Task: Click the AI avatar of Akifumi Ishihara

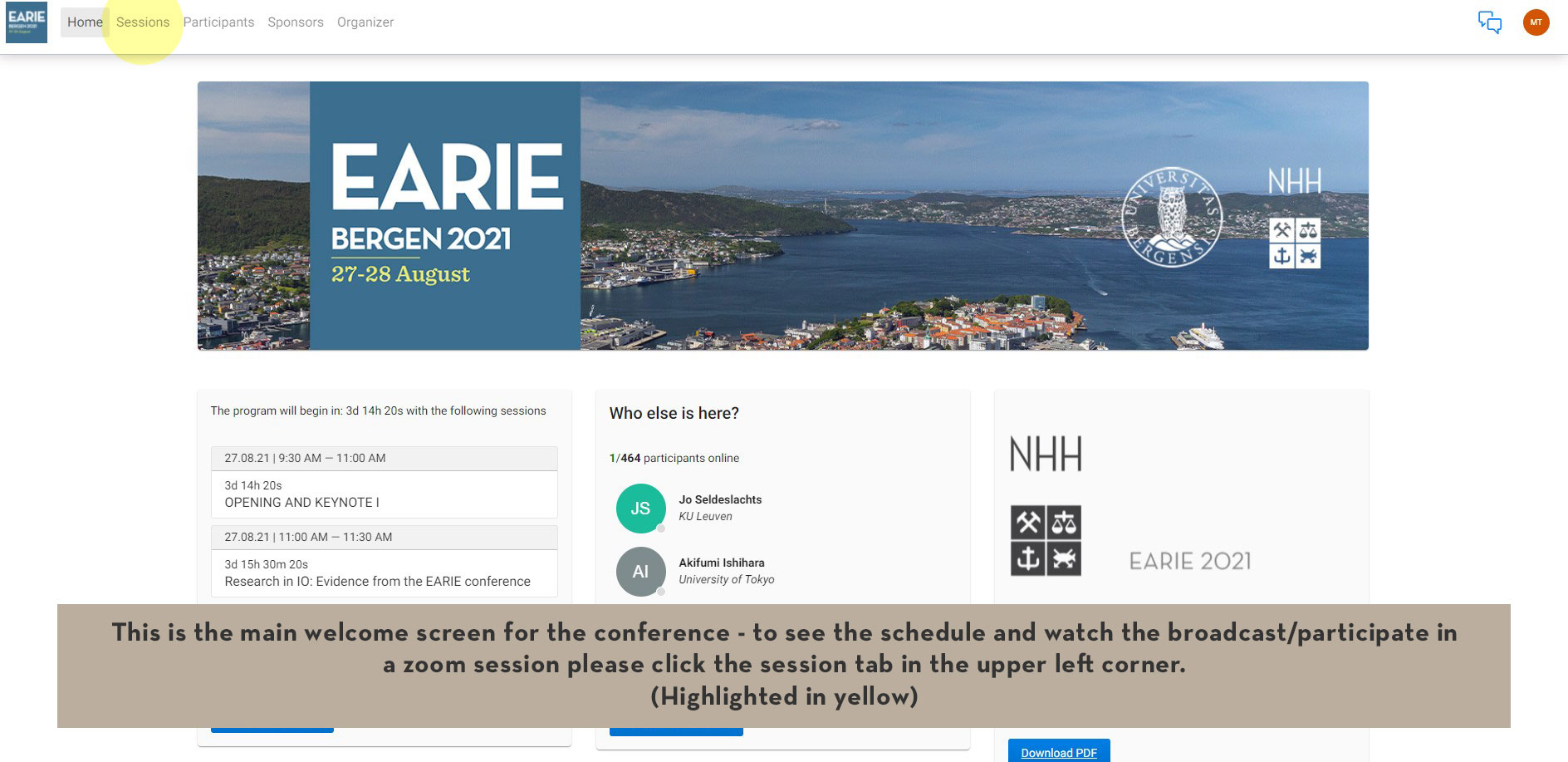Action: [x=640, y=571]
